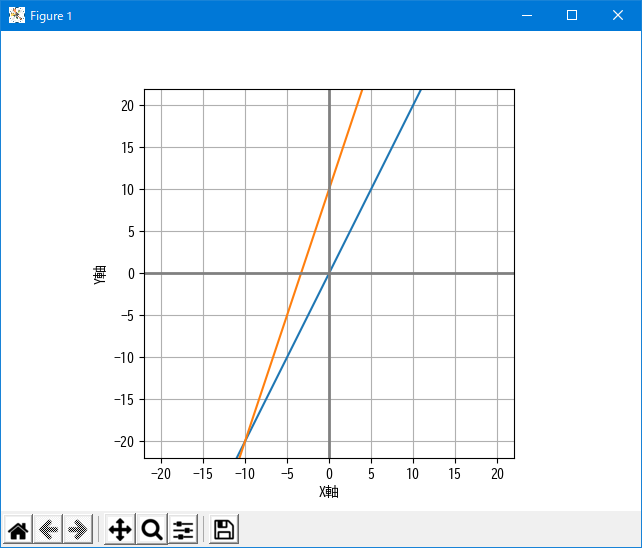Image resolution: width=642 pixels, height=548 pixels.
Task: Click the y-axis tick label 15
Action: (x=127, y=148)
